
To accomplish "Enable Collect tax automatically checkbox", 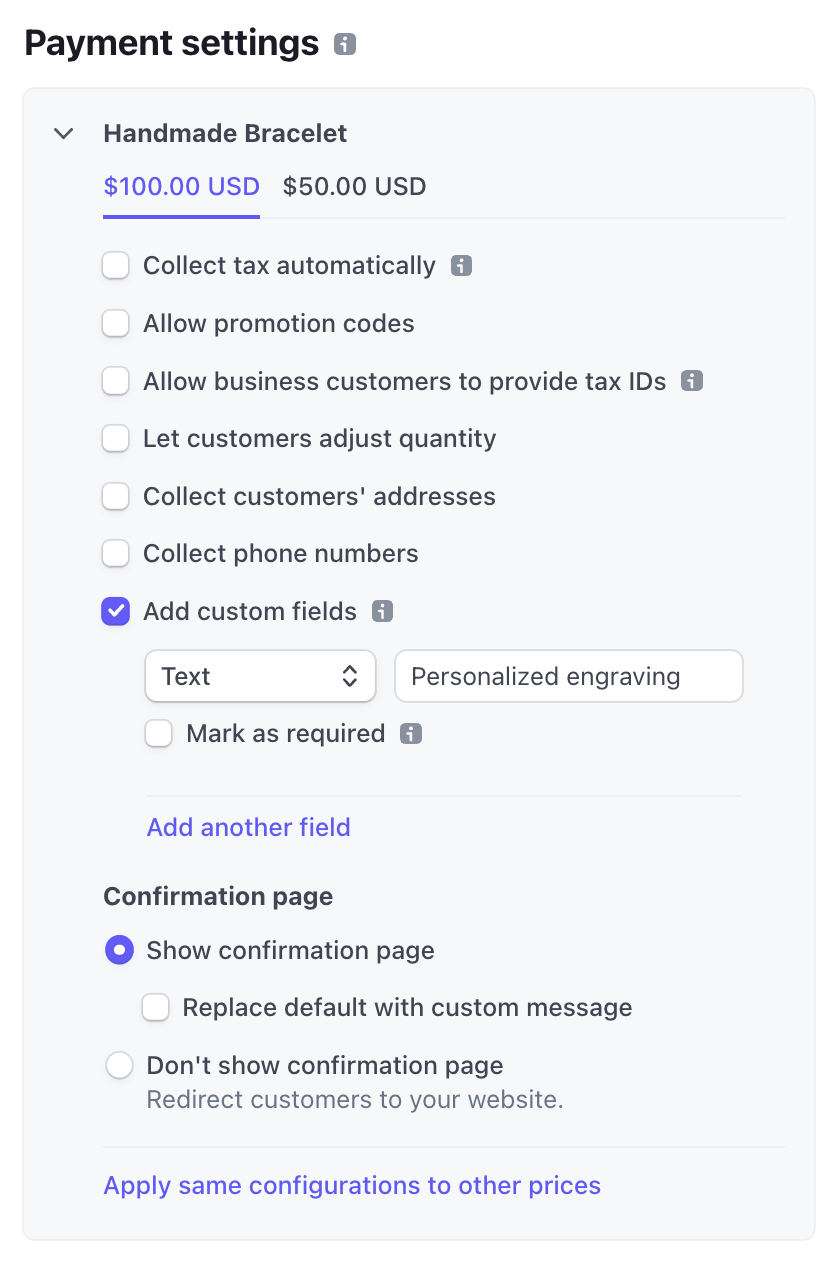I will [x=116, y=266].
